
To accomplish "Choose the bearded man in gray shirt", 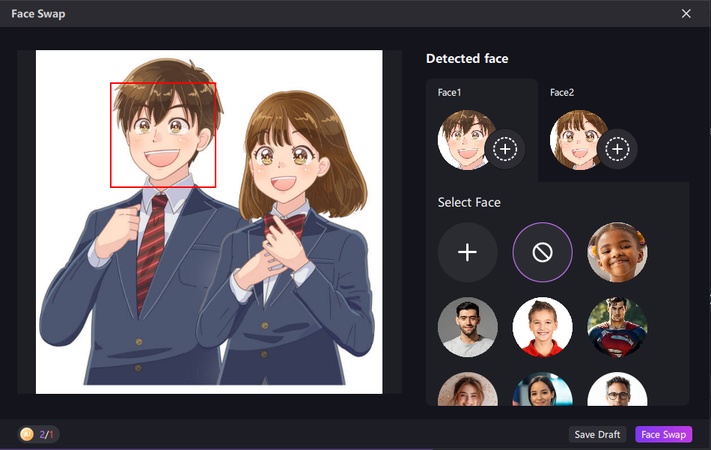I will pyautogui.click(x=468, y=327).
